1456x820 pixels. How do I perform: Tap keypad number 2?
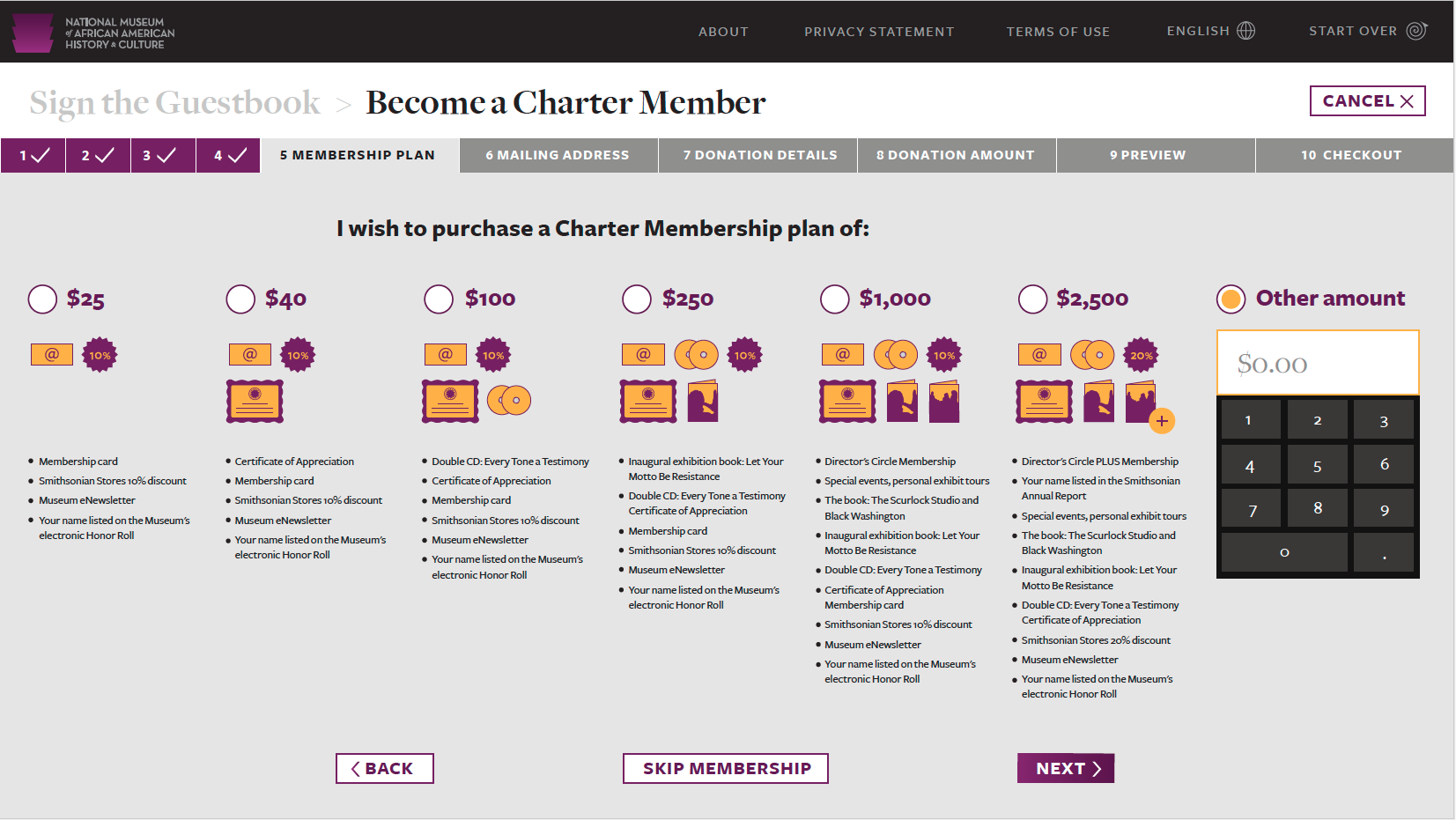(1317, 420)
